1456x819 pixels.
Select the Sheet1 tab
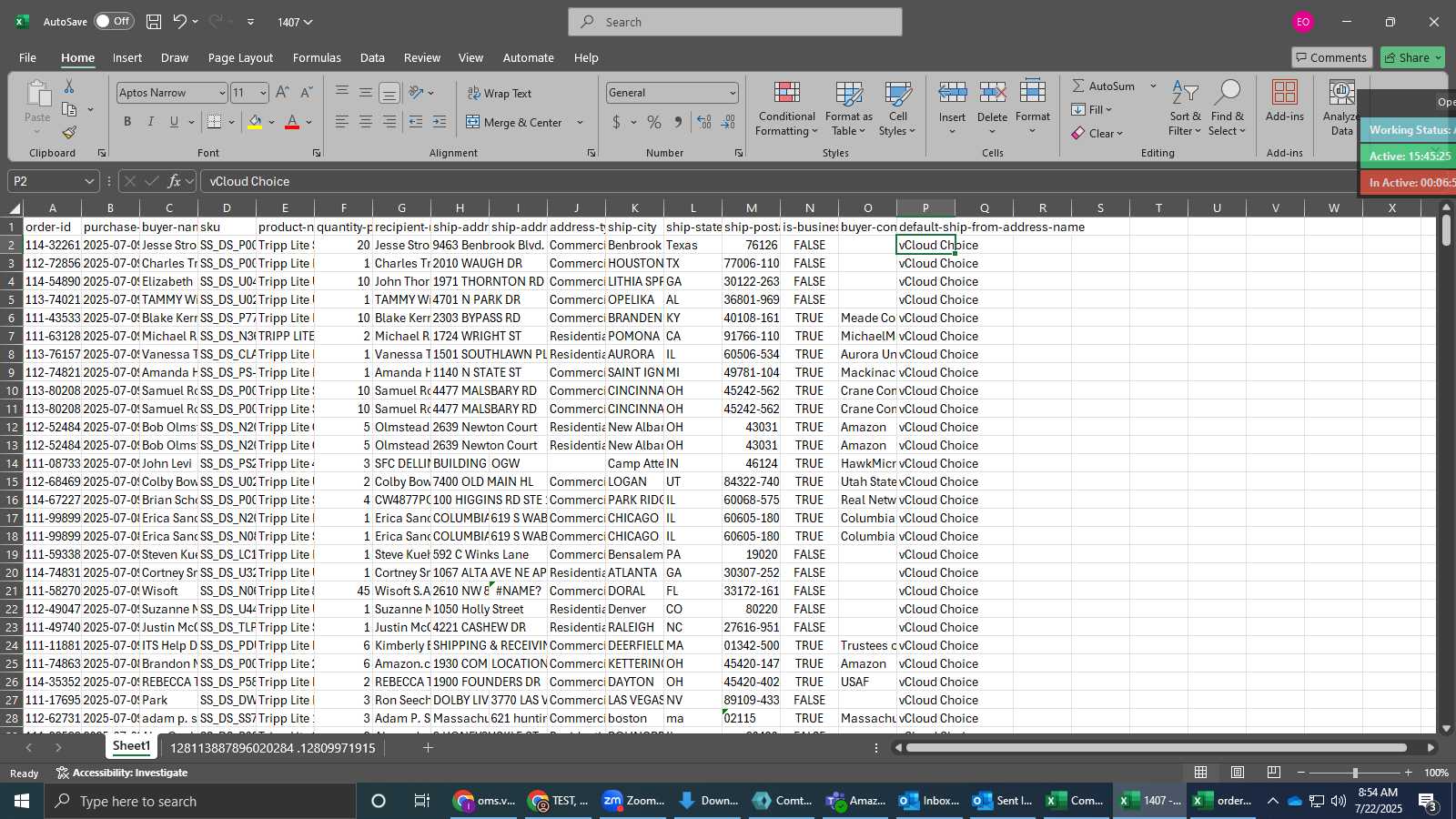pos(131,746)
